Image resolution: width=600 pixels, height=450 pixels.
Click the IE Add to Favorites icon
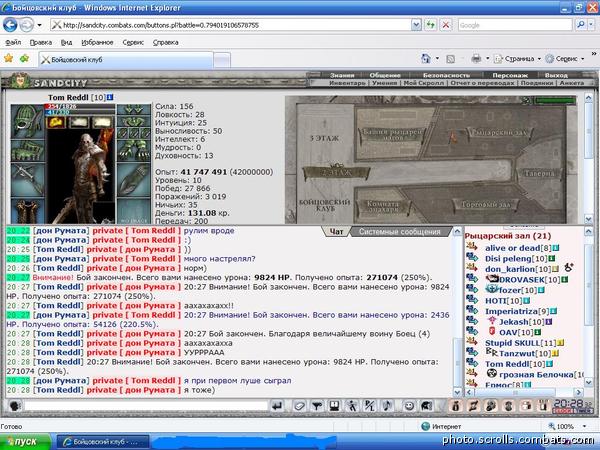pos(24,59)
